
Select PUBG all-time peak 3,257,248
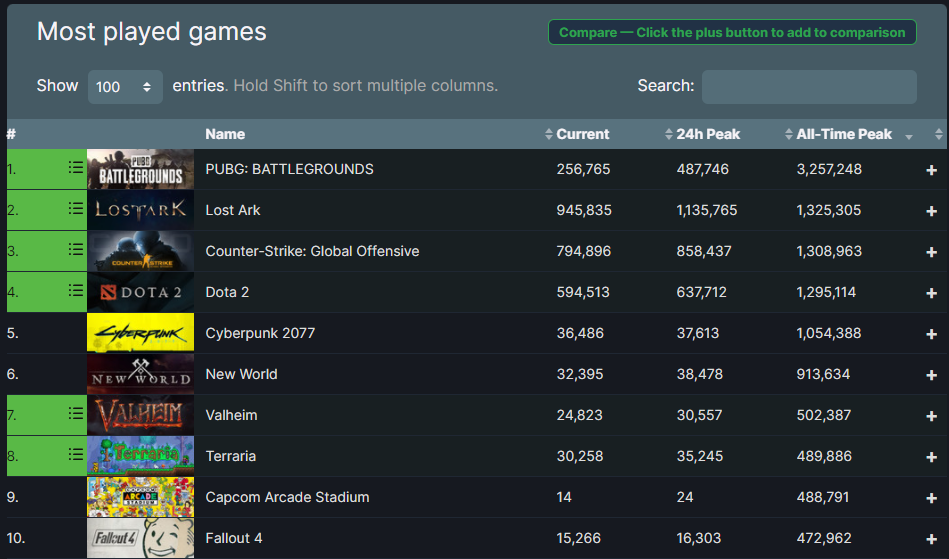829,169
